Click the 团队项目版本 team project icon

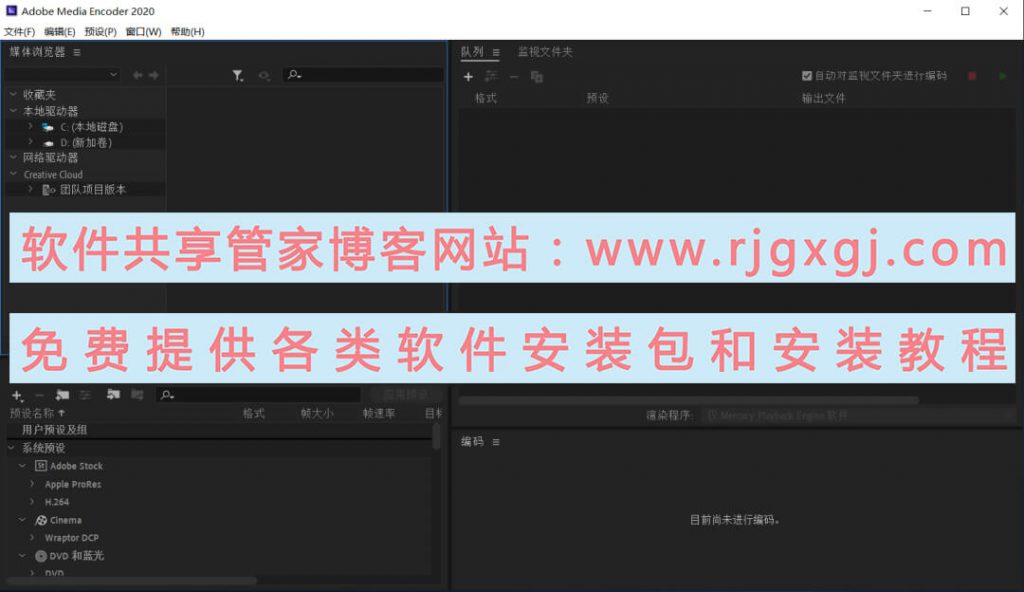pos(48,189)
